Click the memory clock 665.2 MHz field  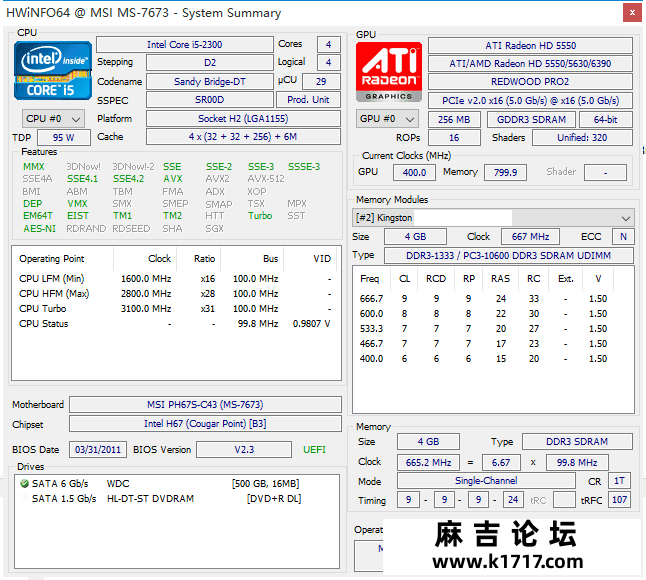click(x=428, y=463)
